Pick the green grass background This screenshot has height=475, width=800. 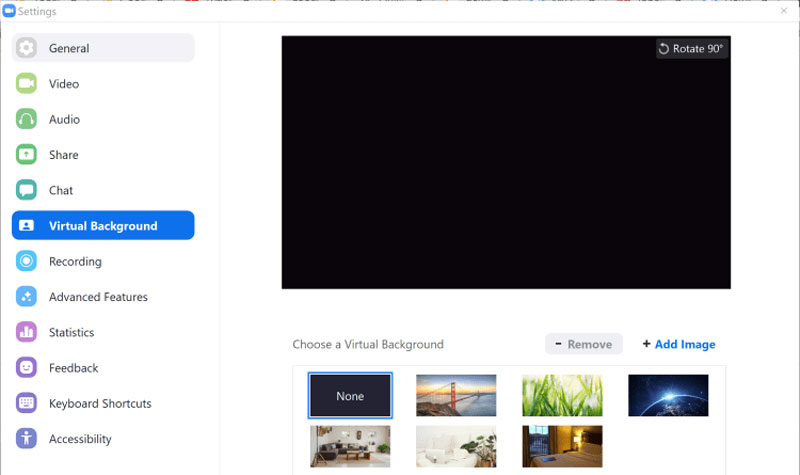pyautogui.click(x=562, y=396)
